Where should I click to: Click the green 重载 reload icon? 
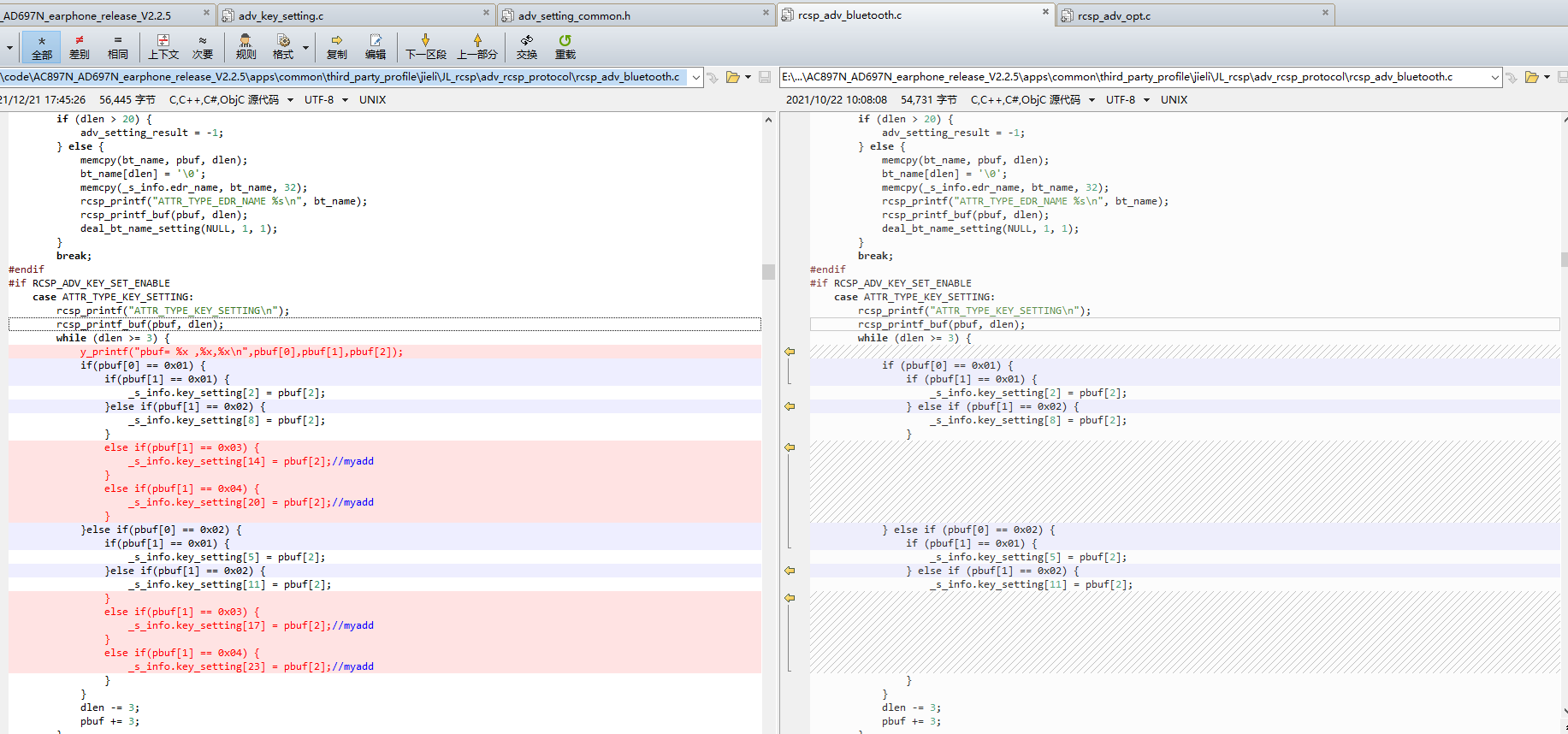565,47
